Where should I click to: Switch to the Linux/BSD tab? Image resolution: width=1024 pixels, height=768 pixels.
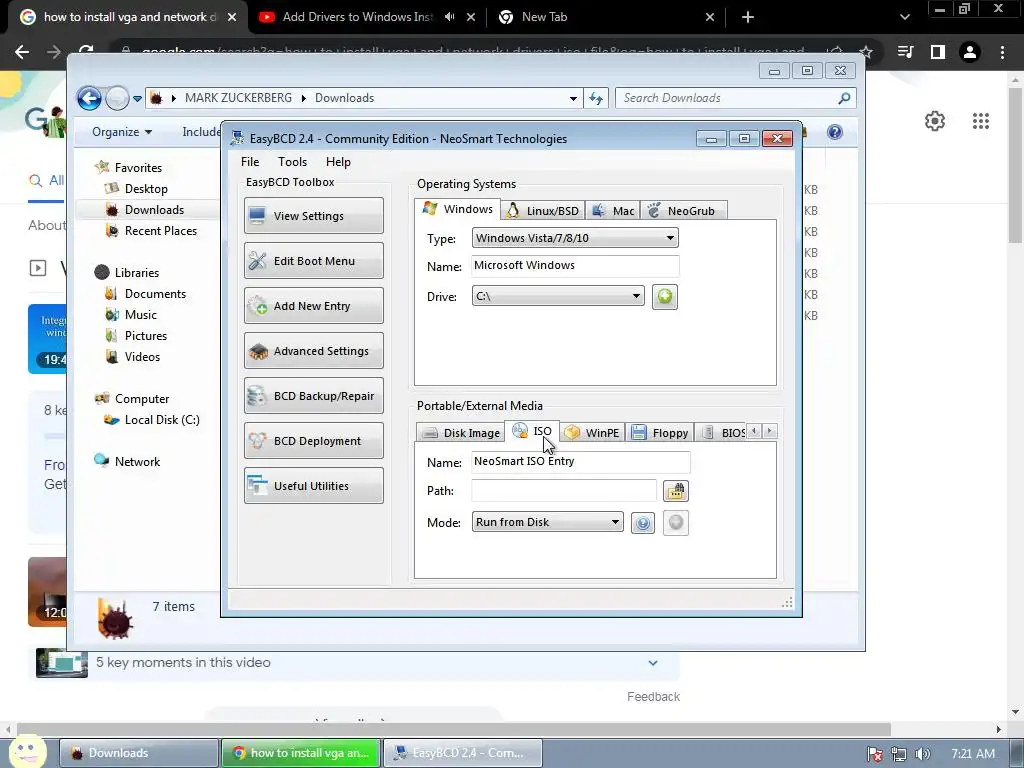point(543,211)
